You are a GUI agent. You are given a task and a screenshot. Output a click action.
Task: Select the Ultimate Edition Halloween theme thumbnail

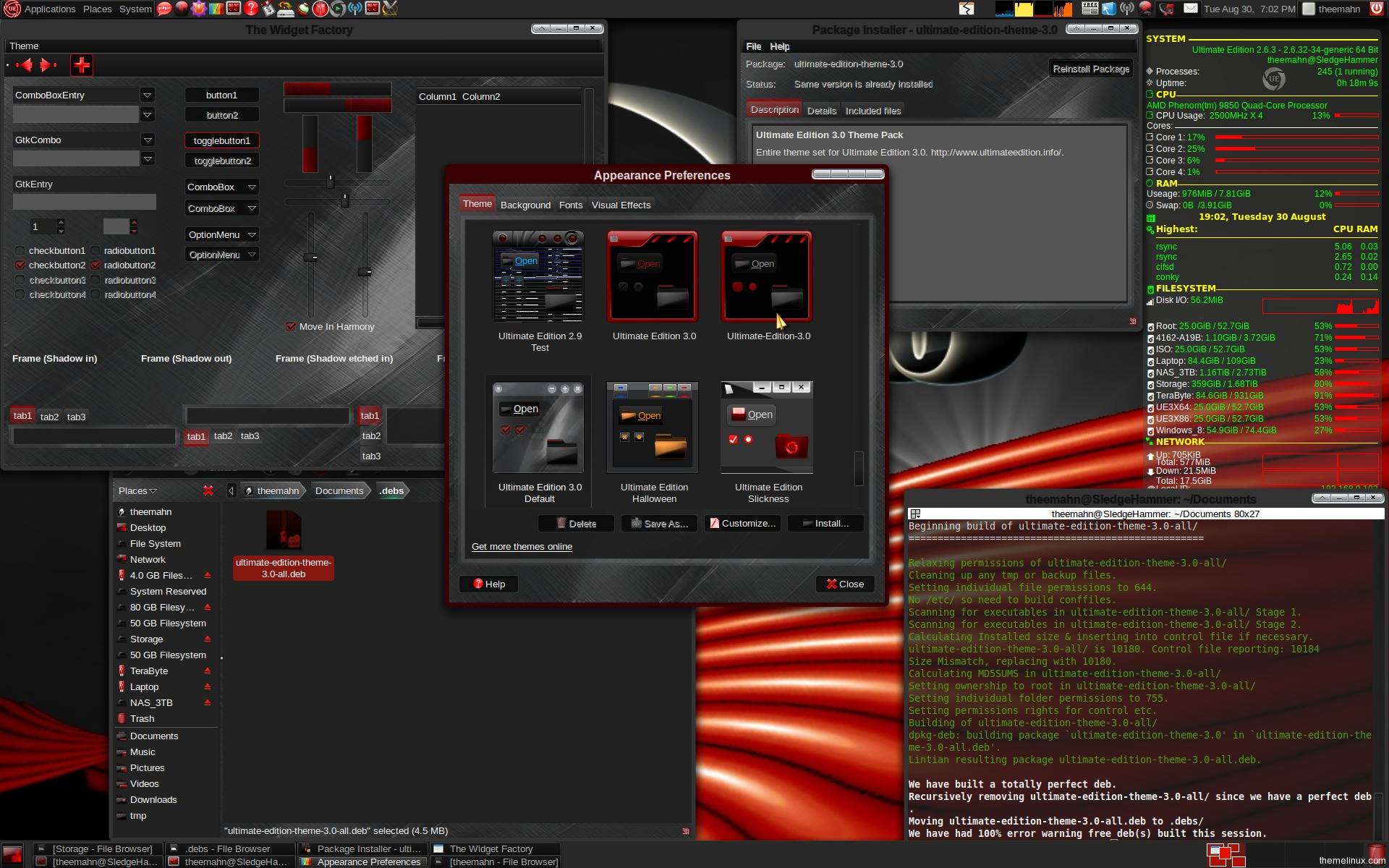653,427
